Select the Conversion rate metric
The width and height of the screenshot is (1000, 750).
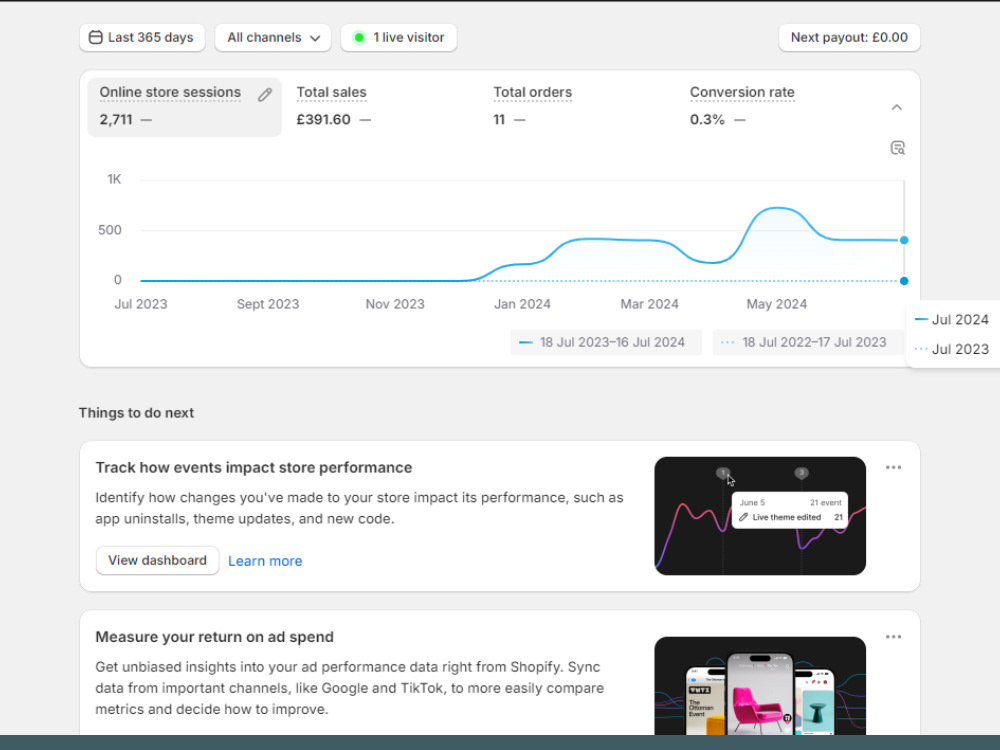(776, 107)
